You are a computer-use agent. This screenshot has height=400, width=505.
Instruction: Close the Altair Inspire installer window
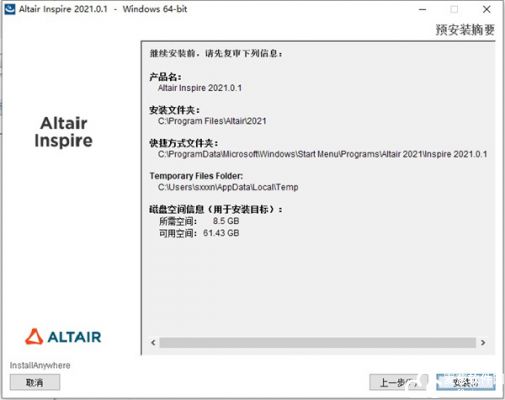point(486,9)
